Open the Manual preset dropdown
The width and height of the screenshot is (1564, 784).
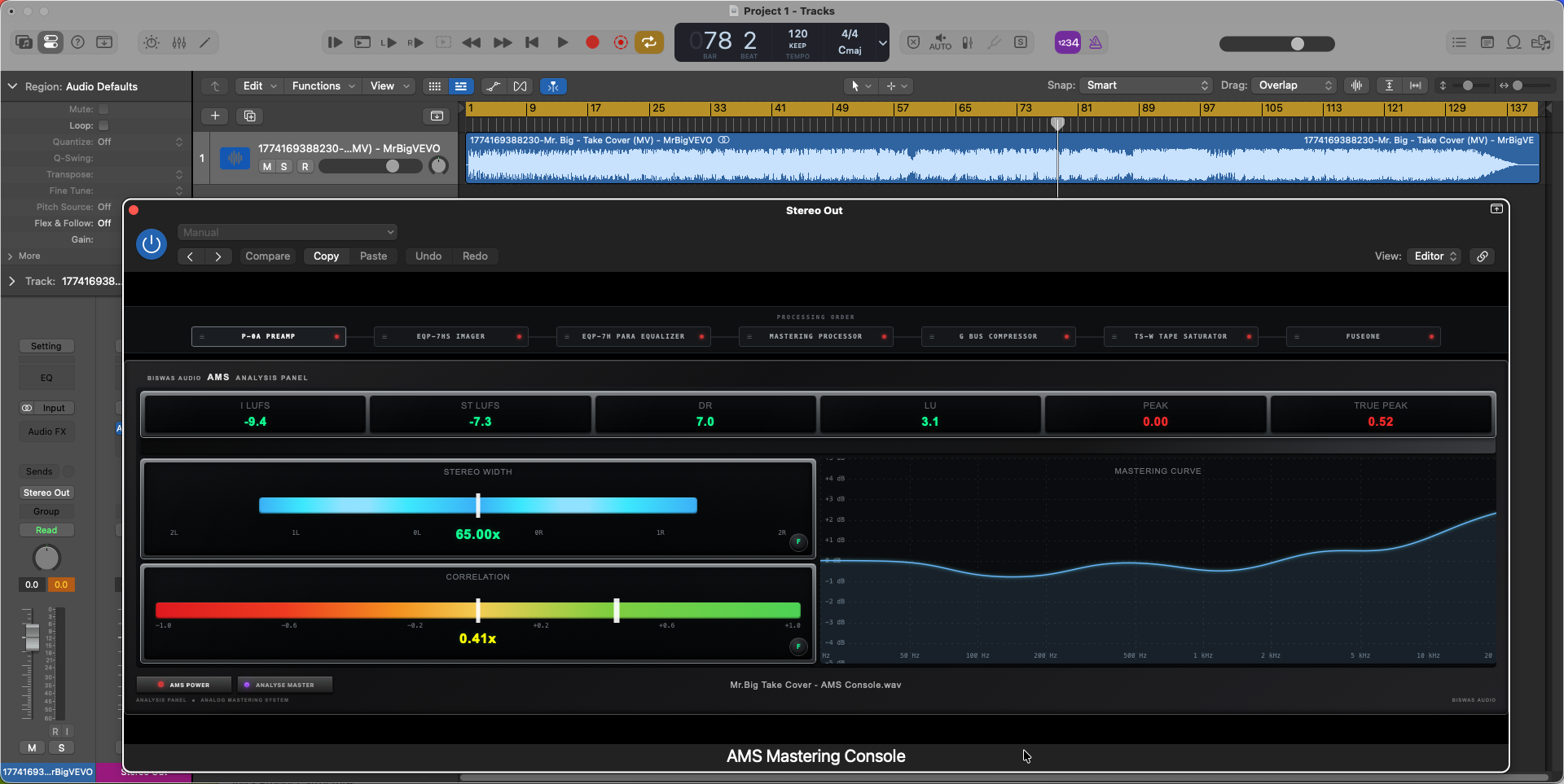(x=288, y=232)
